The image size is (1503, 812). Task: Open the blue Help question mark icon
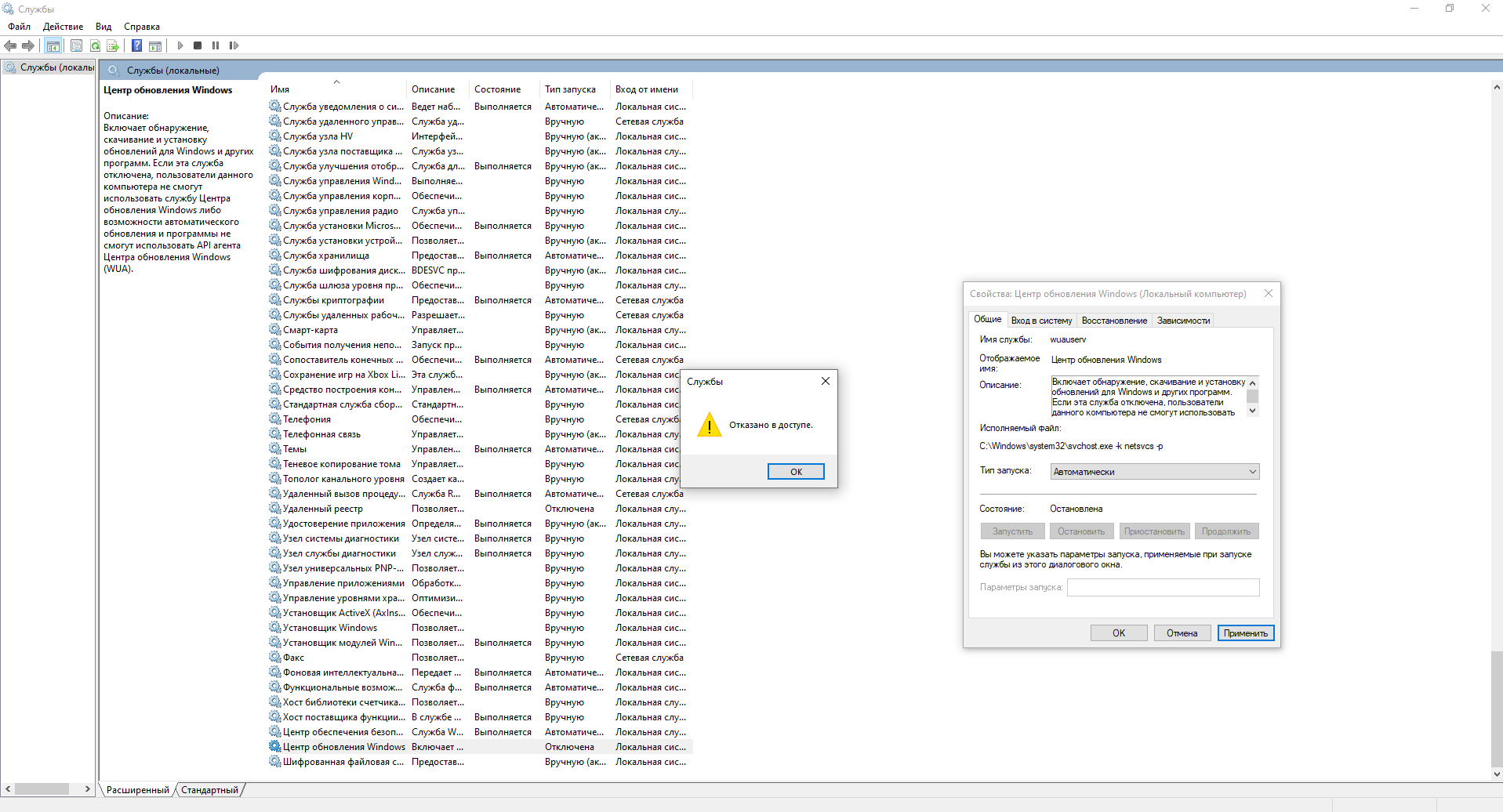(x=136, y=45)
